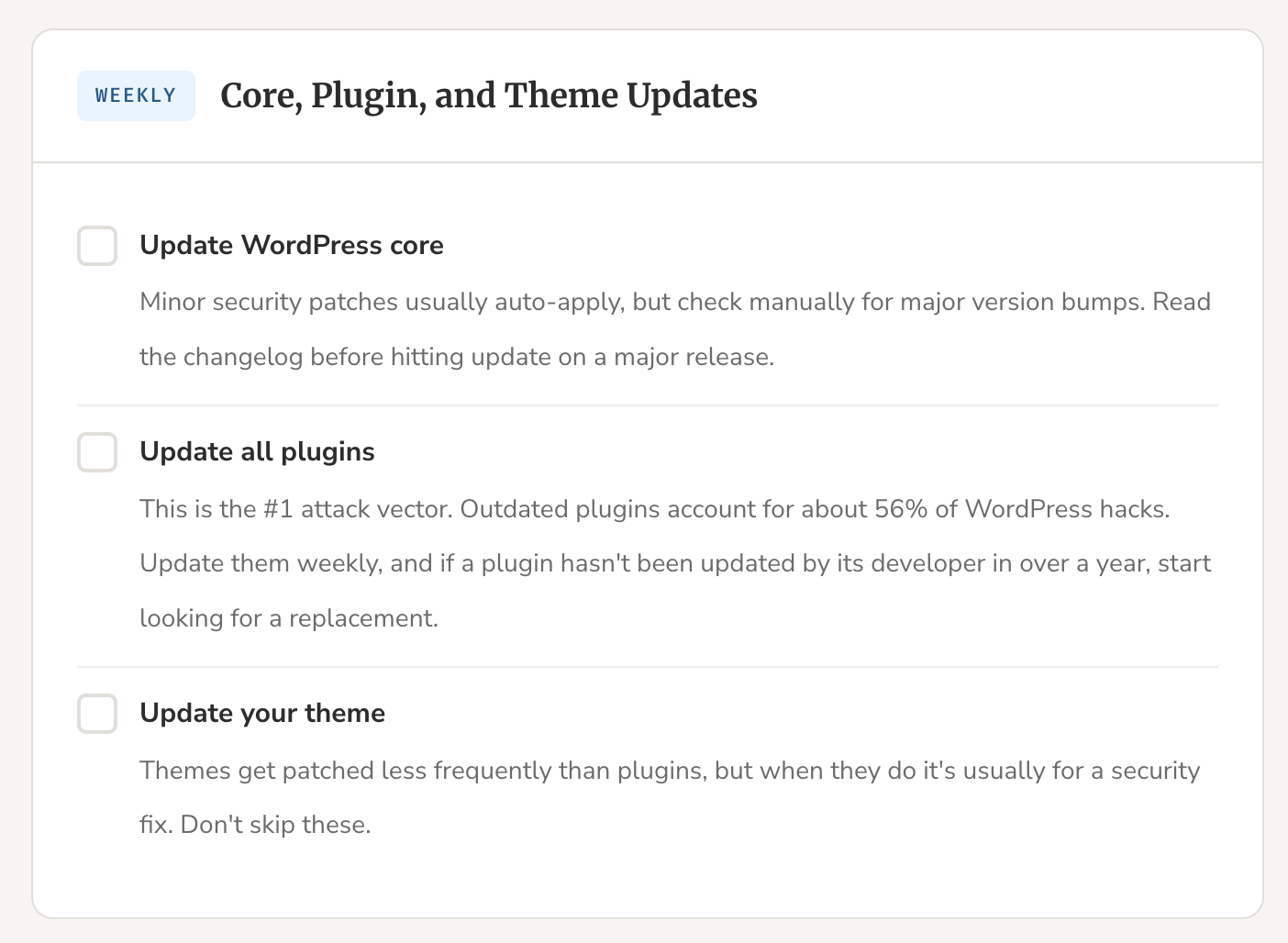
Task: Click the Core, Plugin, and Theme Updates title
Action: pos(489,95)
